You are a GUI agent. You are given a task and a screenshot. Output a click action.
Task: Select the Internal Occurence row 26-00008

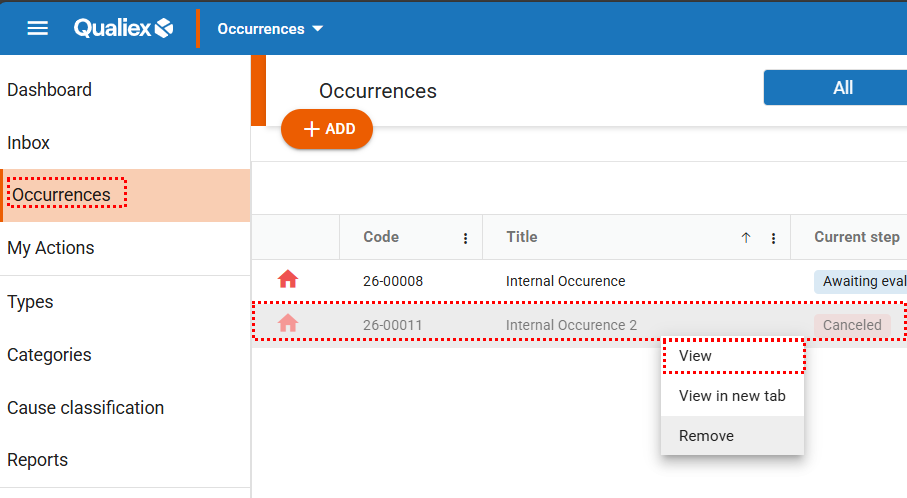point(565,281)
